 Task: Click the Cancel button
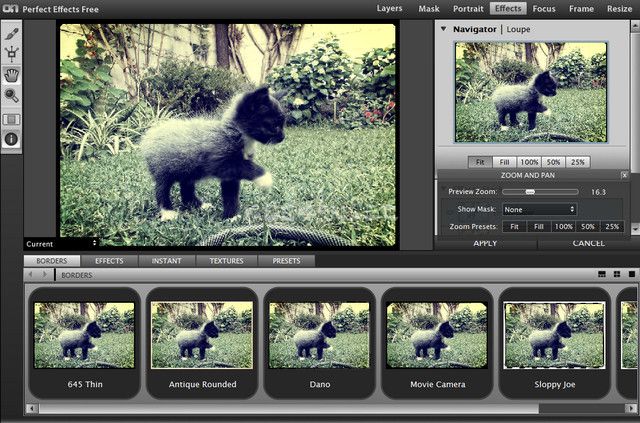588,244
